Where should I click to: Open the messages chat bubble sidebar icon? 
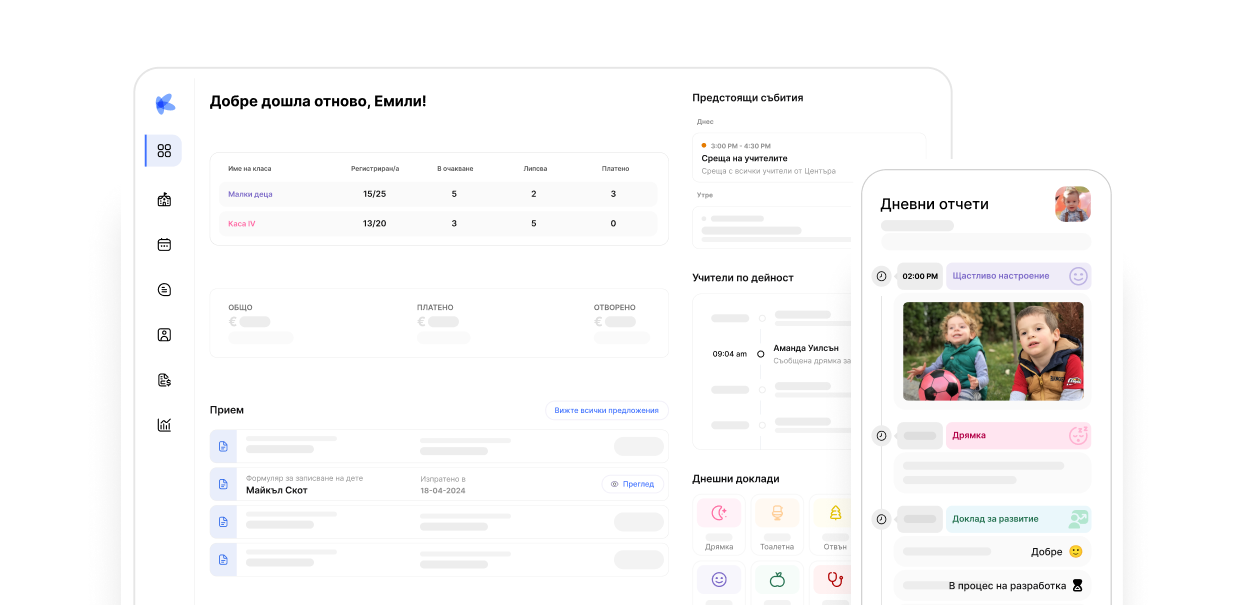[164, 289]
